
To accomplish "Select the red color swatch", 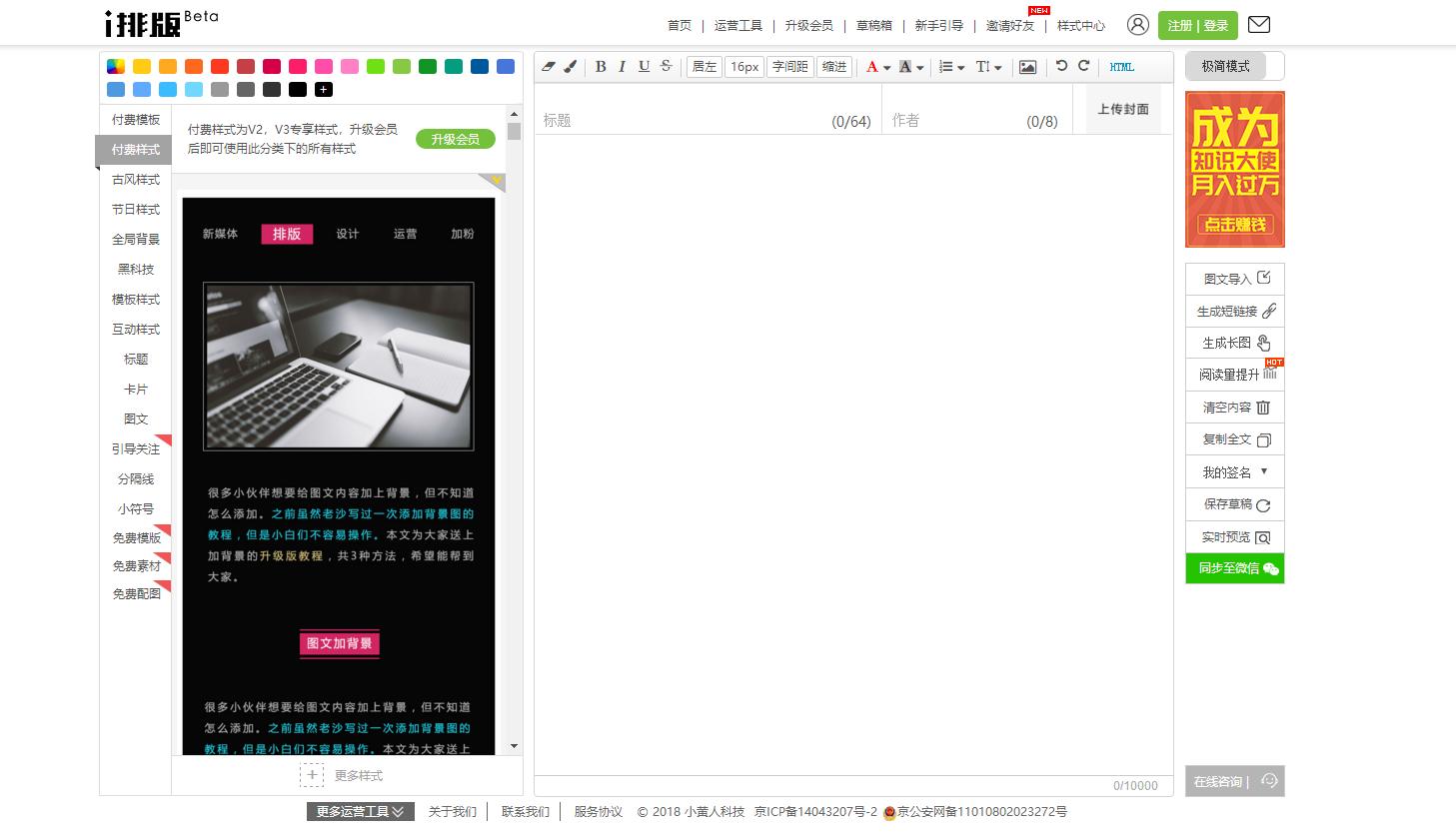I will 220,66.
